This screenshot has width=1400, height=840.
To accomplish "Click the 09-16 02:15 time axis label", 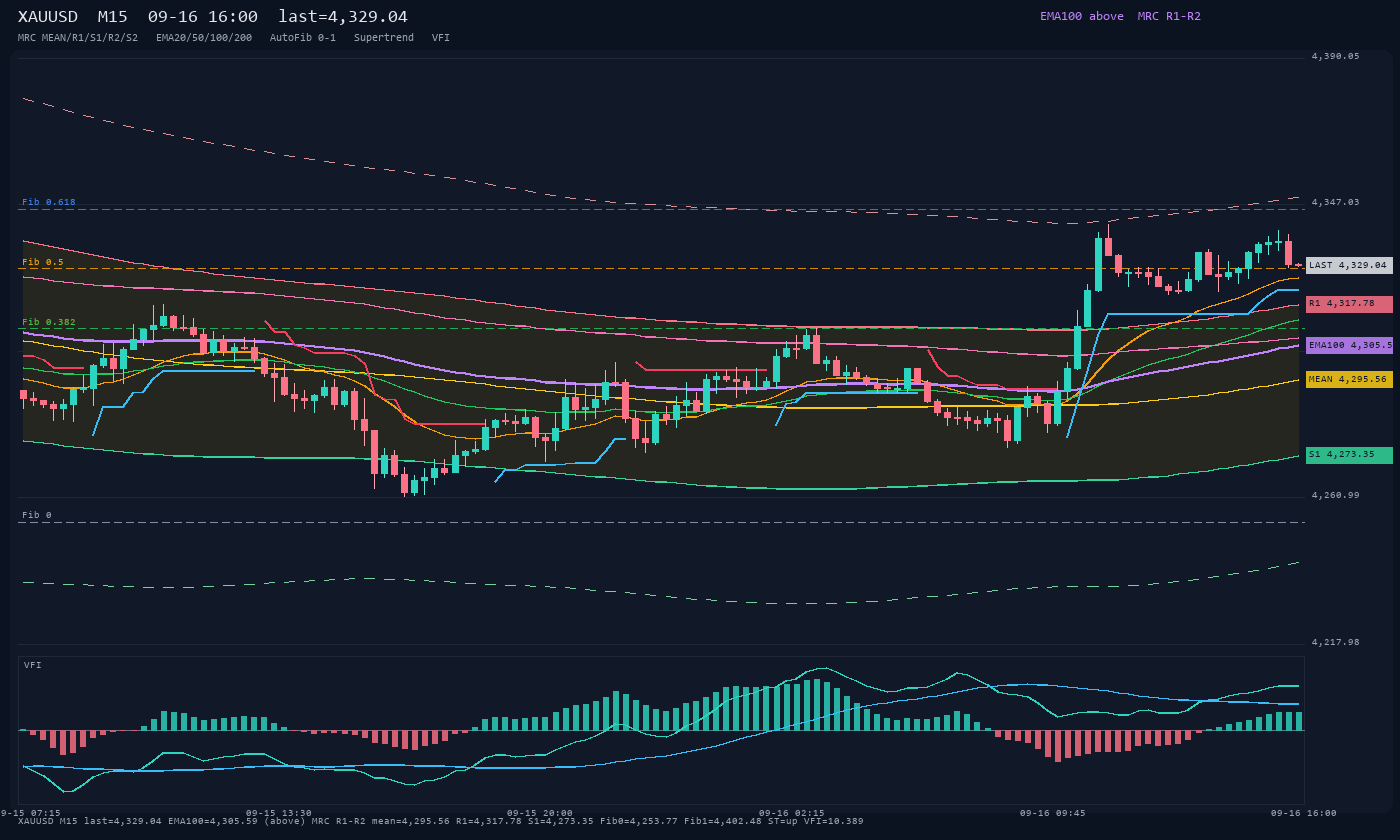I will (x=792, y=813).
